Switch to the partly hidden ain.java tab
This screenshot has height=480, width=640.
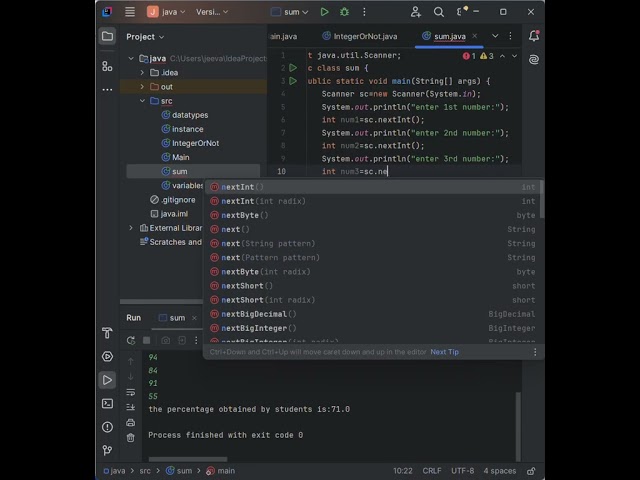[x=284, y=36]
